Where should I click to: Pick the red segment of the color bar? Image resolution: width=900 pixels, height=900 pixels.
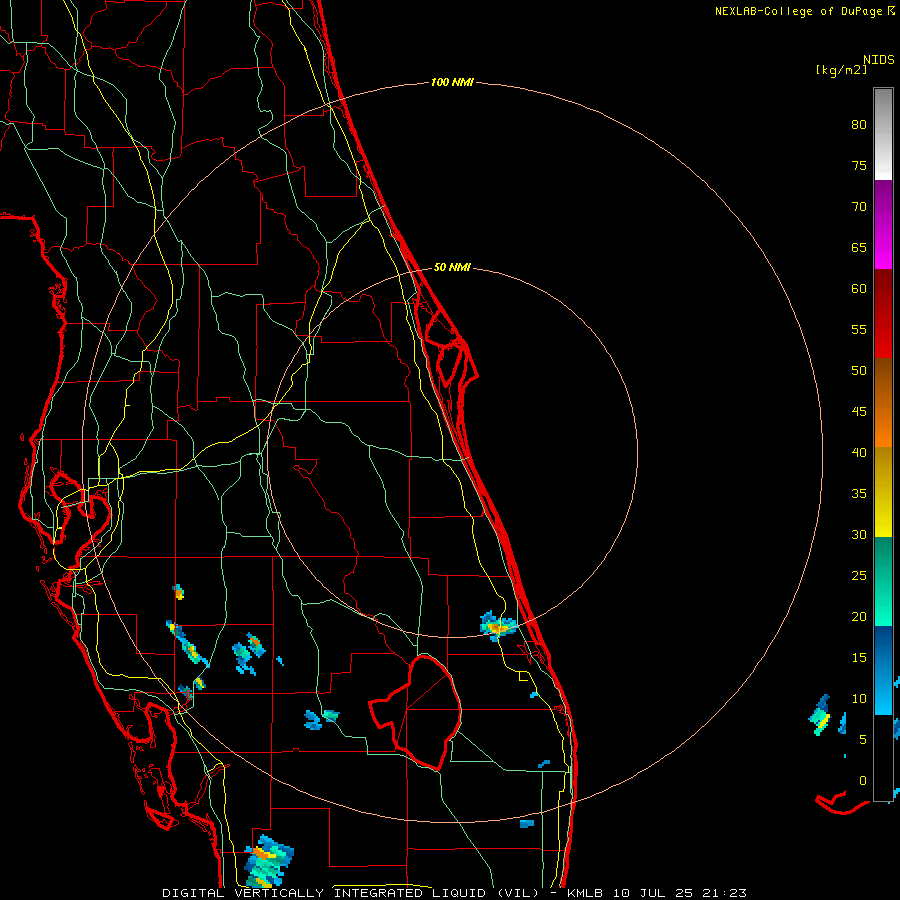pyautogui.click(x=883, y=313)
